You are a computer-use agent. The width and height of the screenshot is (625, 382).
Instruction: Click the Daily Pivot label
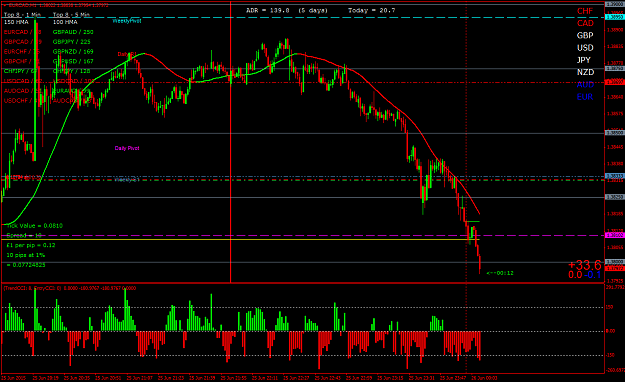click(x=127, y=148)
